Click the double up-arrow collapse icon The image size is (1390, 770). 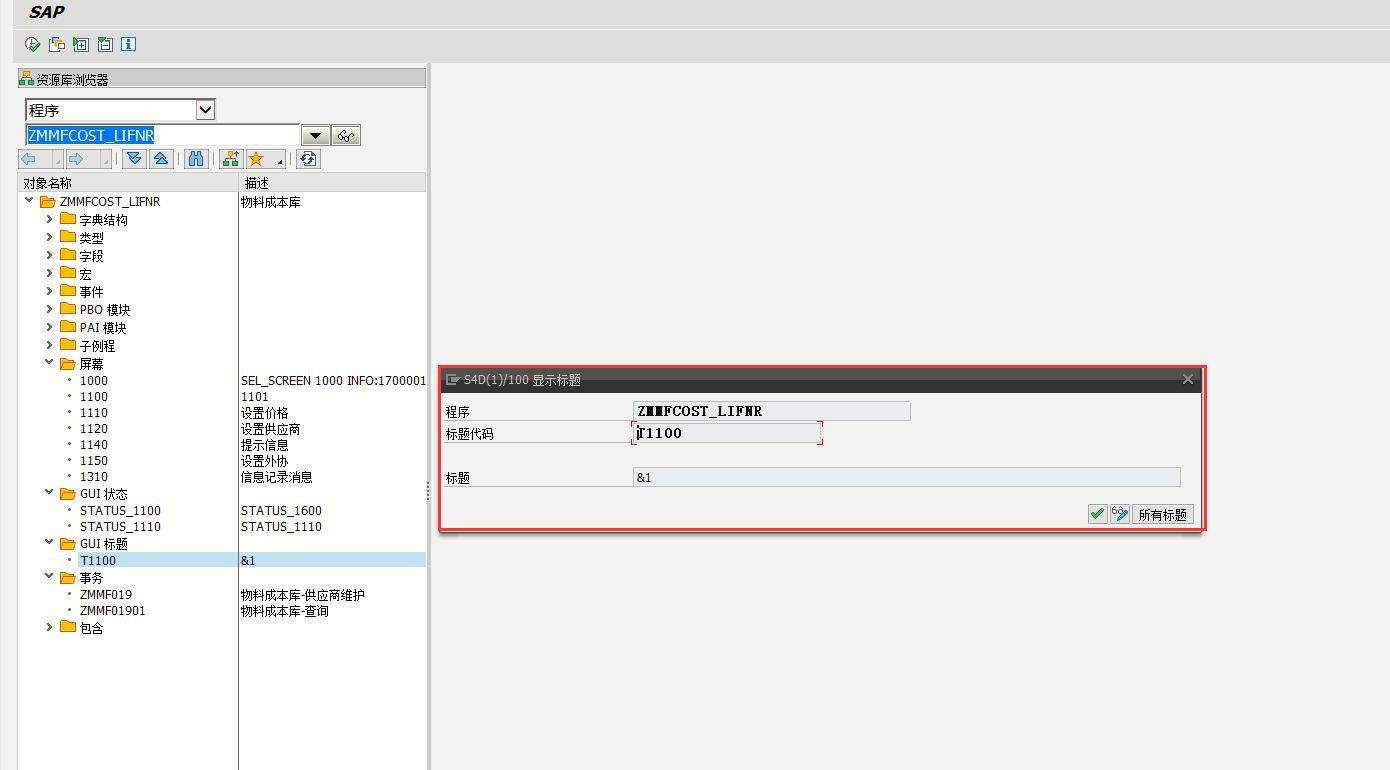click(x=161, y=158)
